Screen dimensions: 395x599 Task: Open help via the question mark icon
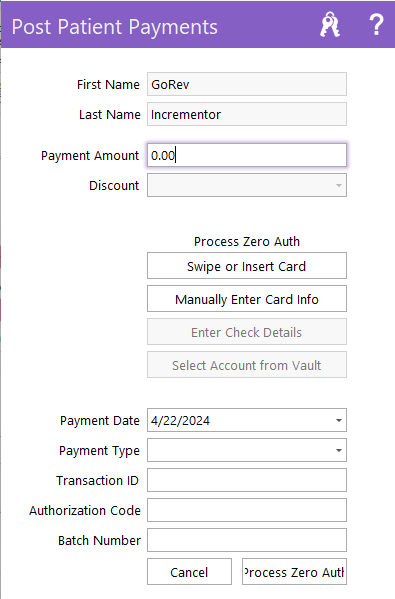376,25
